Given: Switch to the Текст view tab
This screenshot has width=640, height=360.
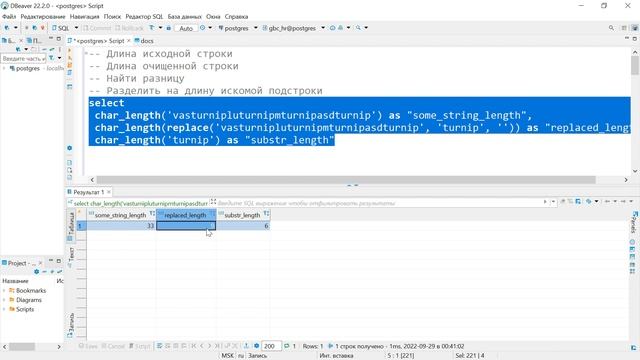Looking at the screenshot, I should pos(70,257).
